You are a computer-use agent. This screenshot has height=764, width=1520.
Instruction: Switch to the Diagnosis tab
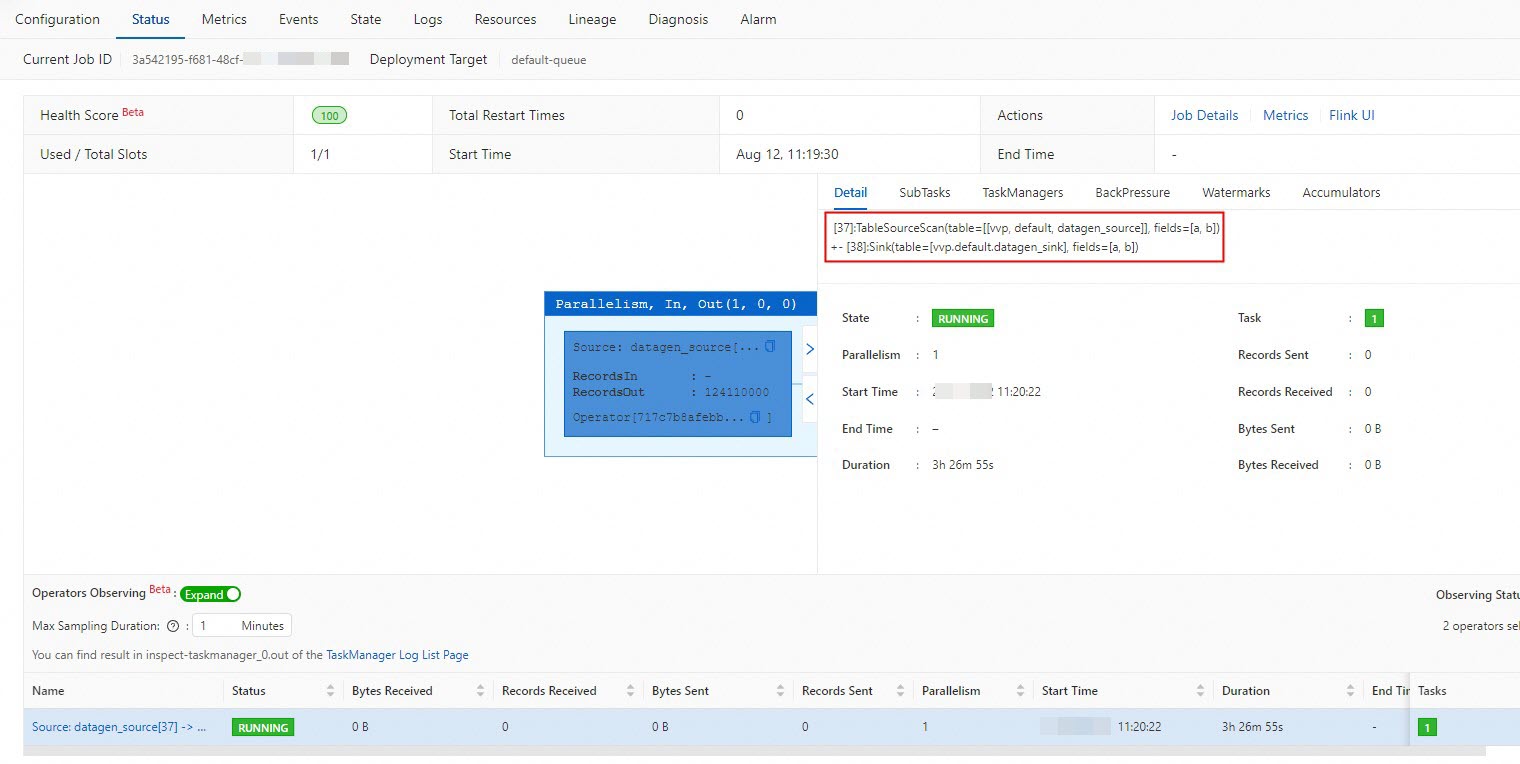click(x=678, y=19)
